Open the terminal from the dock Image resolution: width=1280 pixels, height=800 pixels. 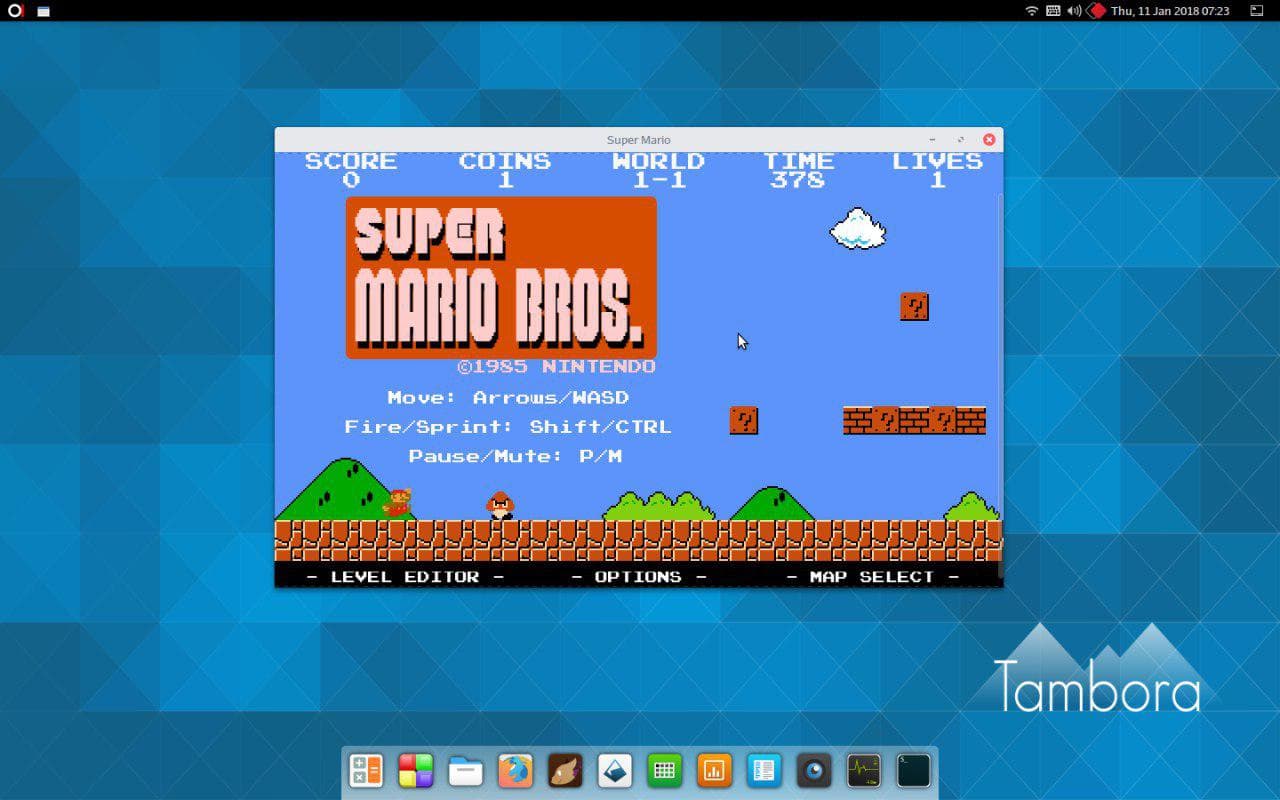[914, 771]
